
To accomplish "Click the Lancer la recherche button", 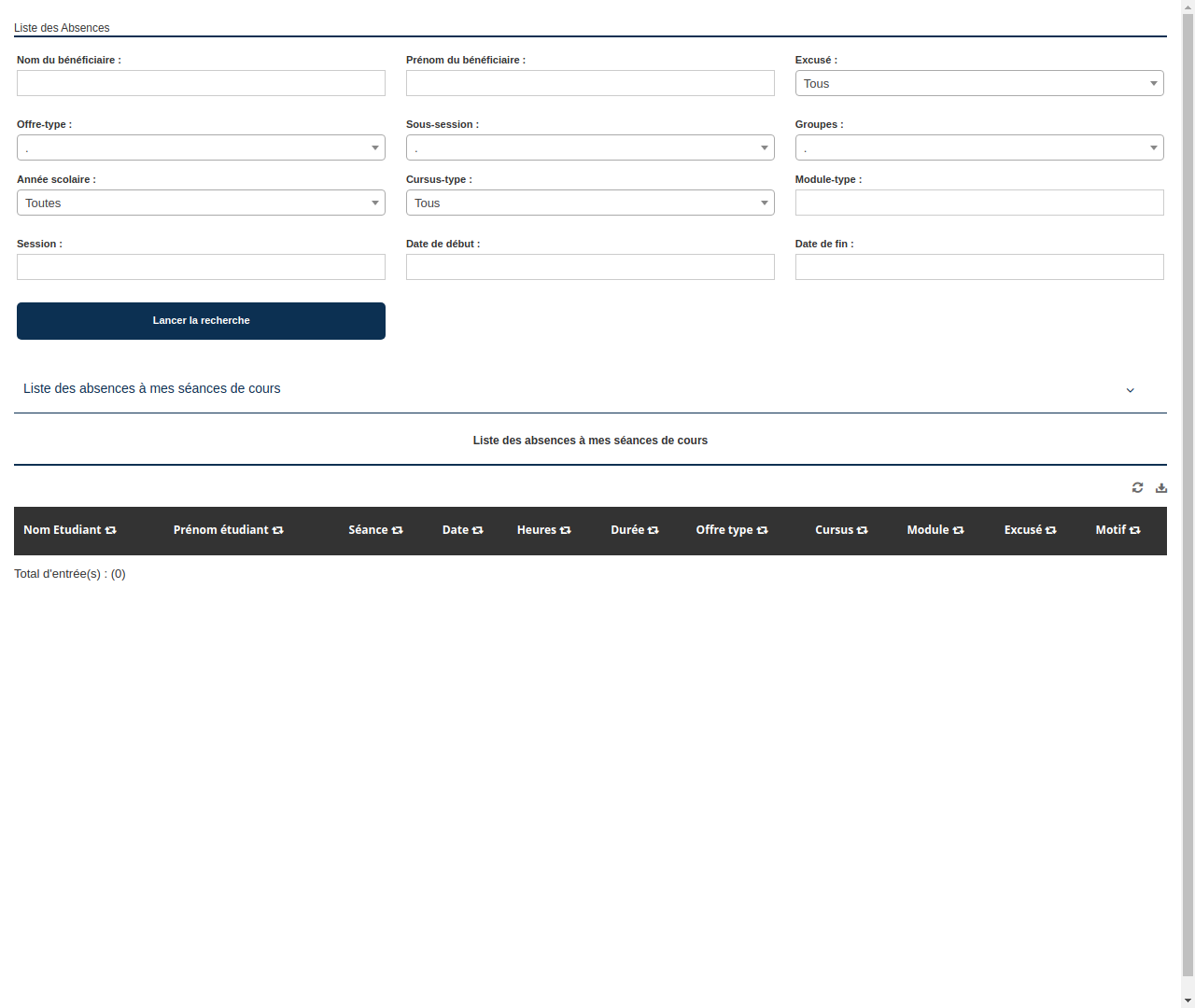I will 201,320.
